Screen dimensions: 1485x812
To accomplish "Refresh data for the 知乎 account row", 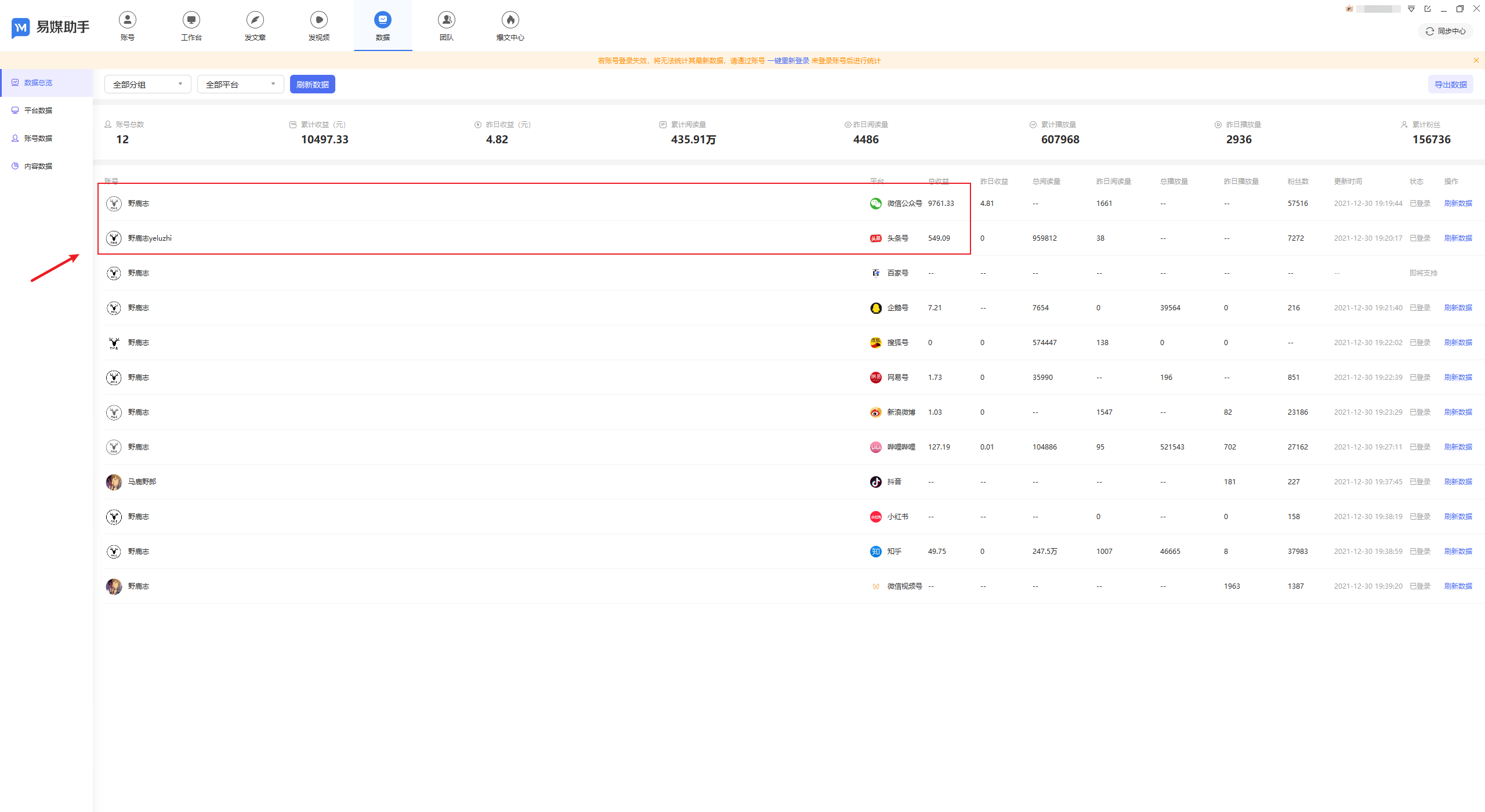I will 1458,551.
